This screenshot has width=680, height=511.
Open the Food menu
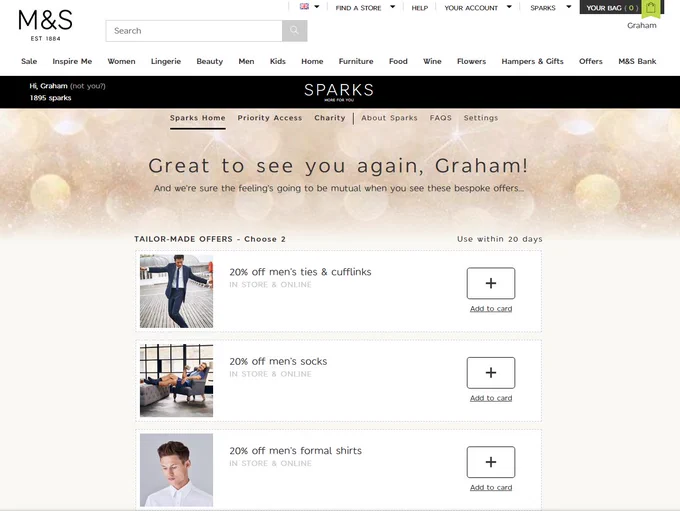coord(398,61)
